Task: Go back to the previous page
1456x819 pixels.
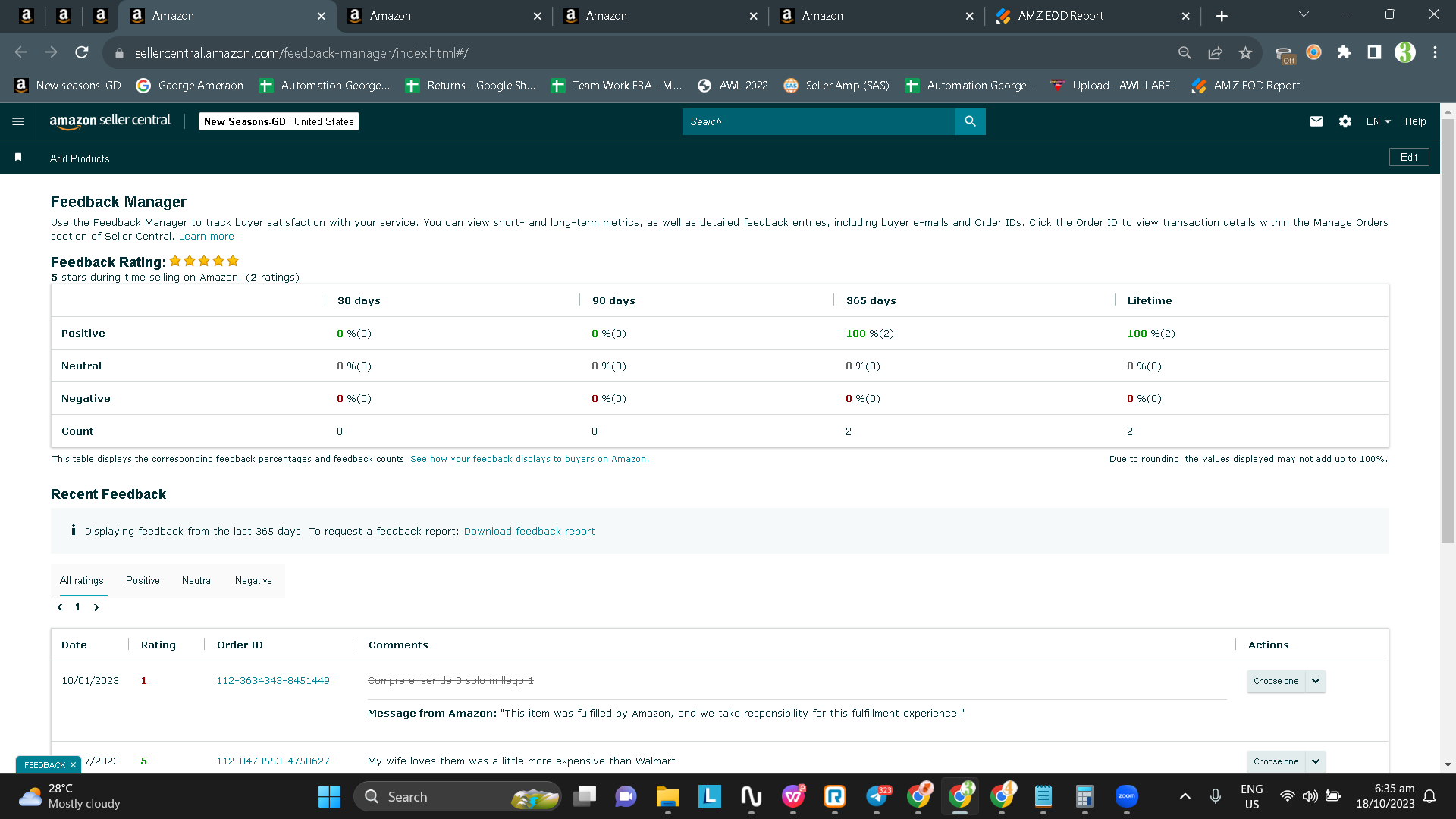Action: [20, 52]
